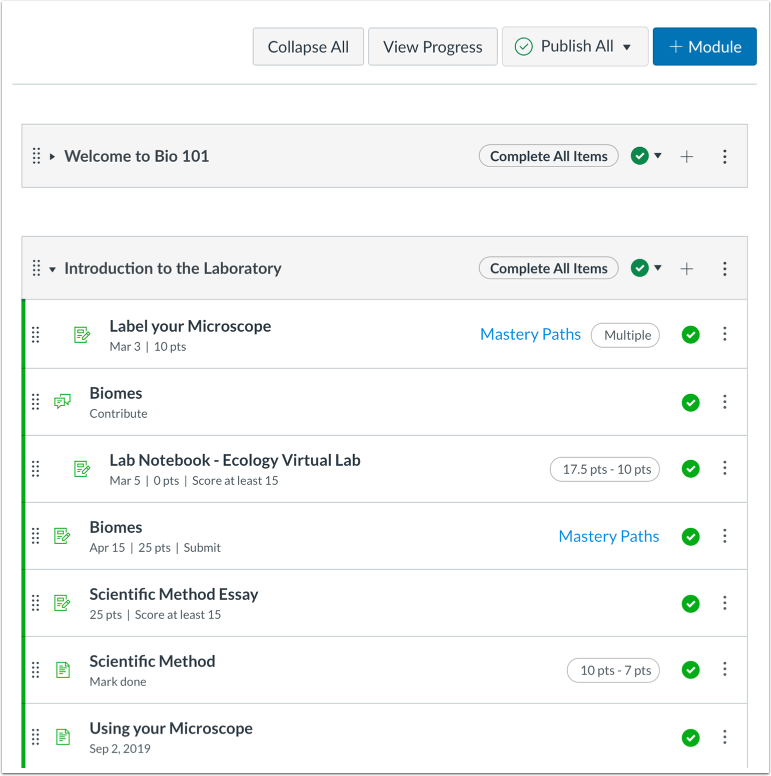This screenshot has height=776, width=771.
Task: Click the 17.5 pts - 10 pts range pill
Action: pos(605,469)
